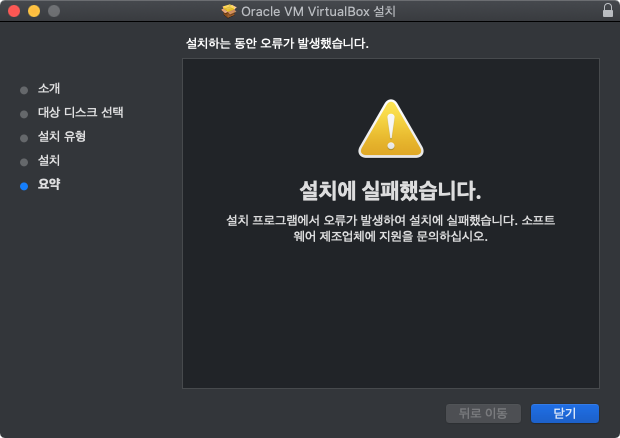Screen dimensions: 620x438
Task: Select the 설치 유형 step in sidebar
Action: pyautogui.click(x=62, y=136)
